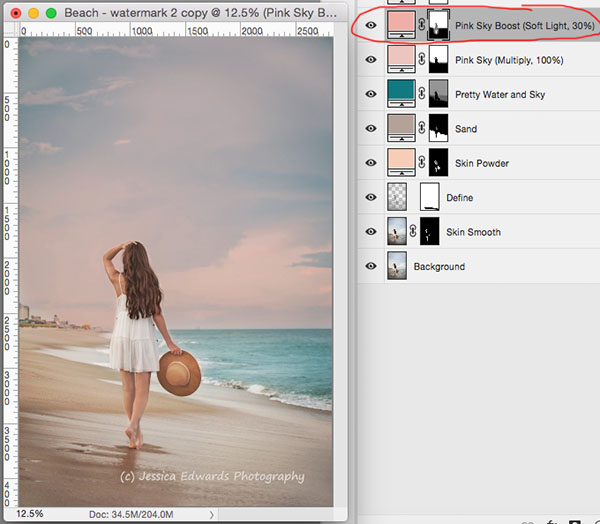Click the Skin Smooth image thumbnail
The width and height of the screenshot is (600, 524).
397,232
